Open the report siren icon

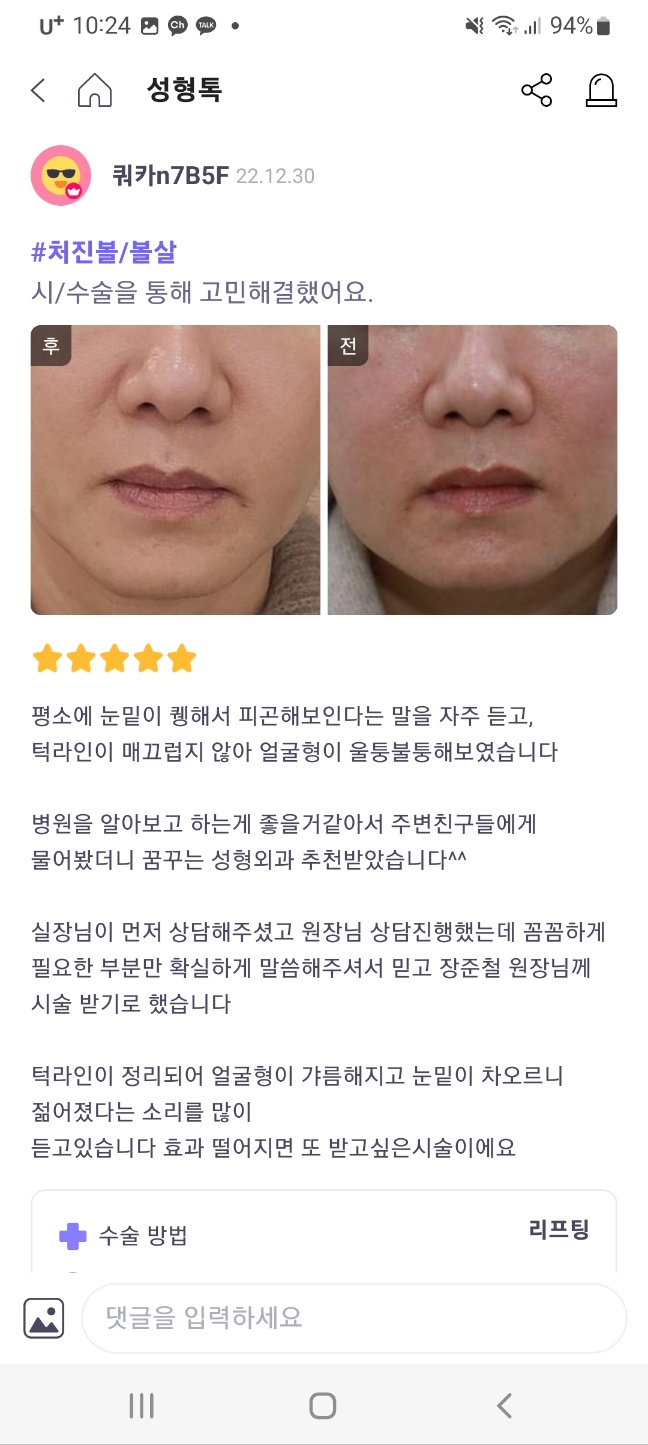coord(601,91)
